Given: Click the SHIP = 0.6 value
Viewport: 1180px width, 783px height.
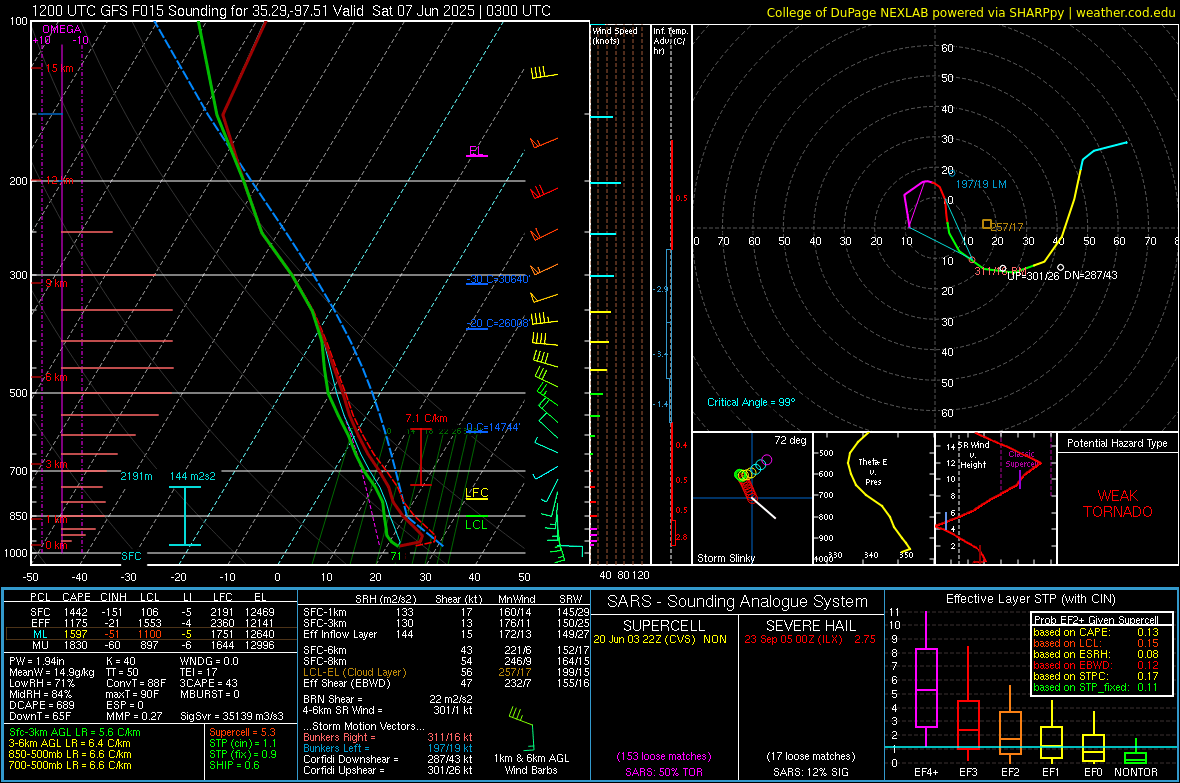Looking at the screenshot, I should pos(234,765).
